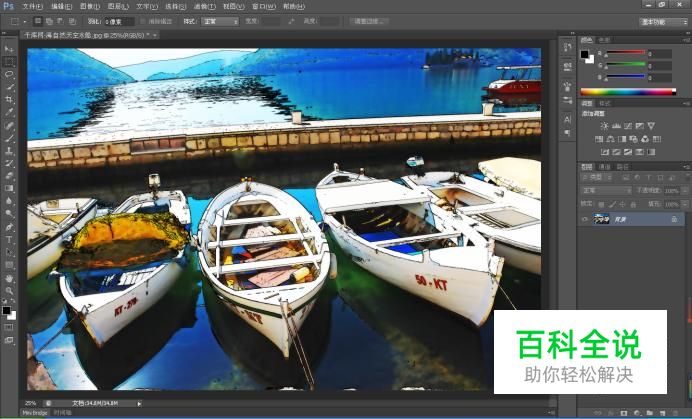The height and width of the screenshot is (419, 692).
Task: Open the 编辑(E) menu
Action: tap(61, 7)
